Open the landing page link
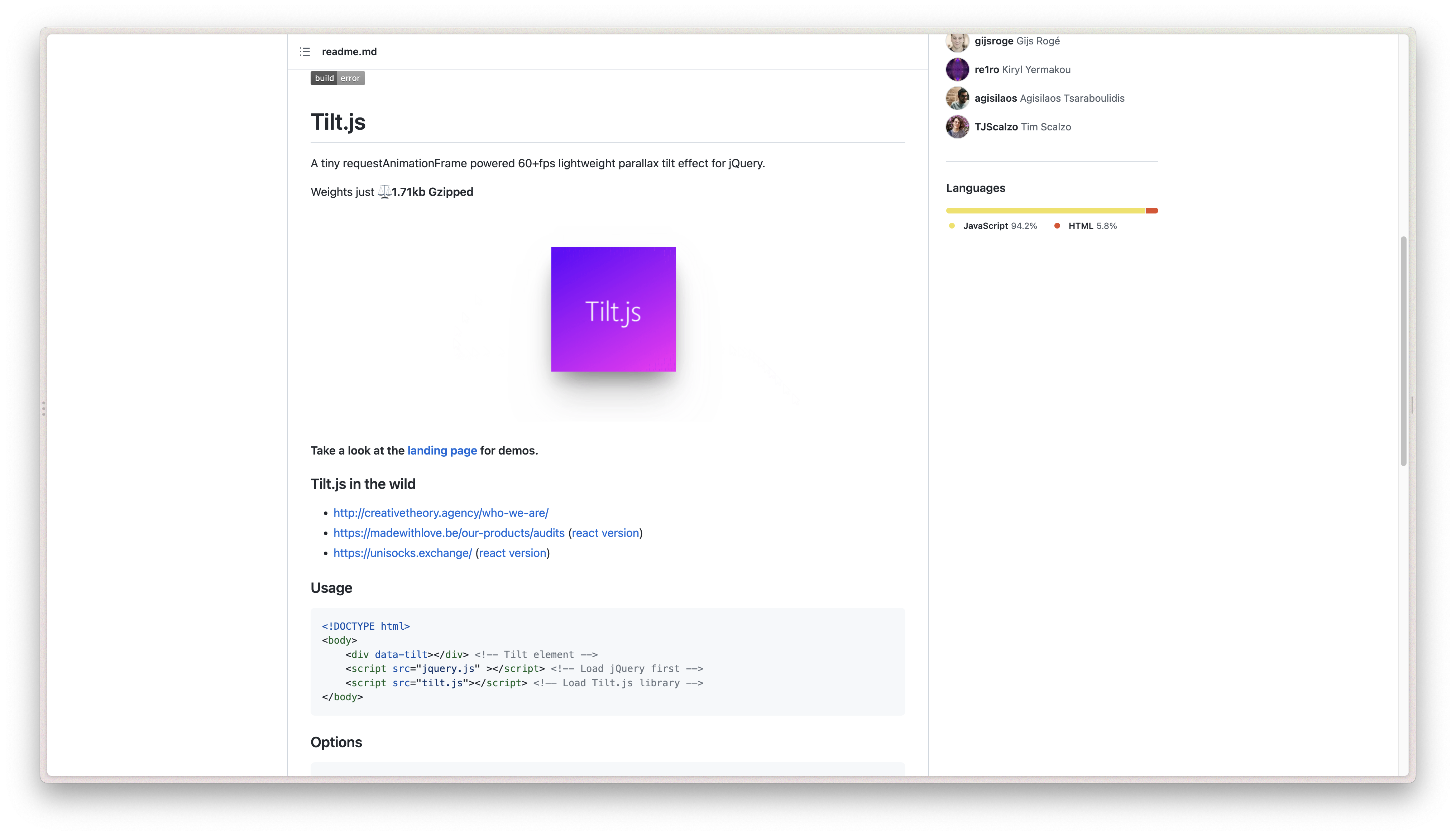1456x836 pixels. click(442, 451)
